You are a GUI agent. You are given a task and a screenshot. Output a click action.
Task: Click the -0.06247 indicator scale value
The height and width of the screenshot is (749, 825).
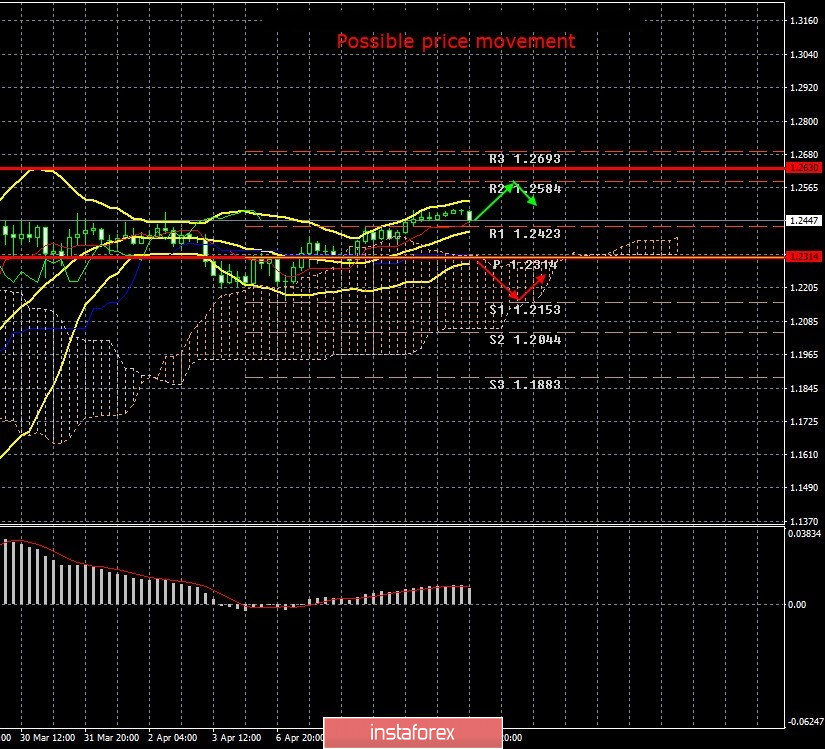tap(805, 722)
